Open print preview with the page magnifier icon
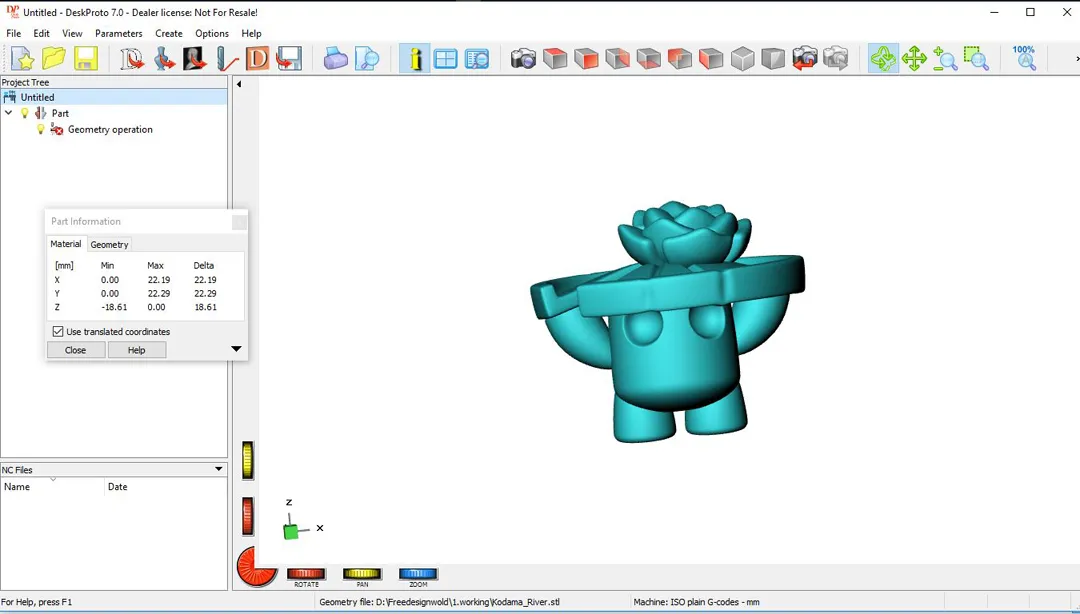 (367, 59)
